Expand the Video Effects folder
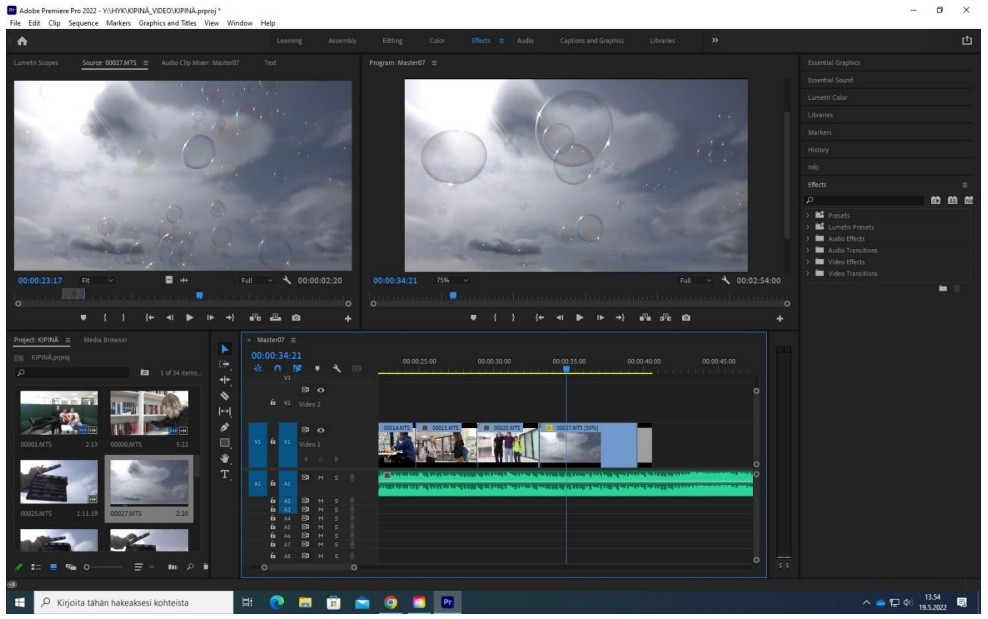The height and width of the screenshot is (619, 988). [x=808, y=262]
